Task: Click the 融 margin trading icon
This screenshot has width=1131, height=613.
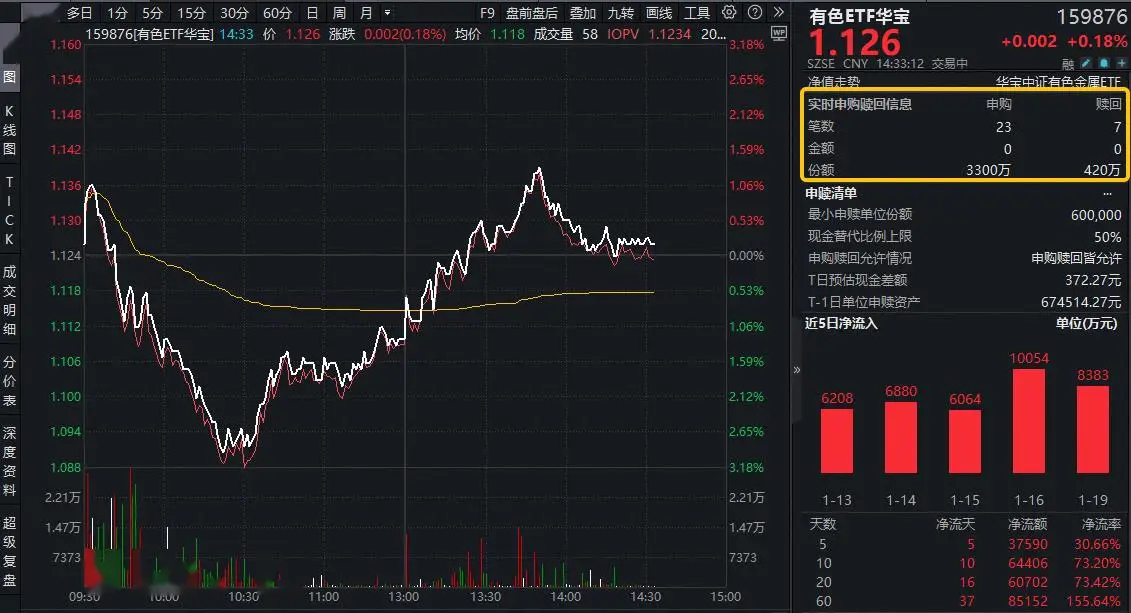Action: point(1068,62)
